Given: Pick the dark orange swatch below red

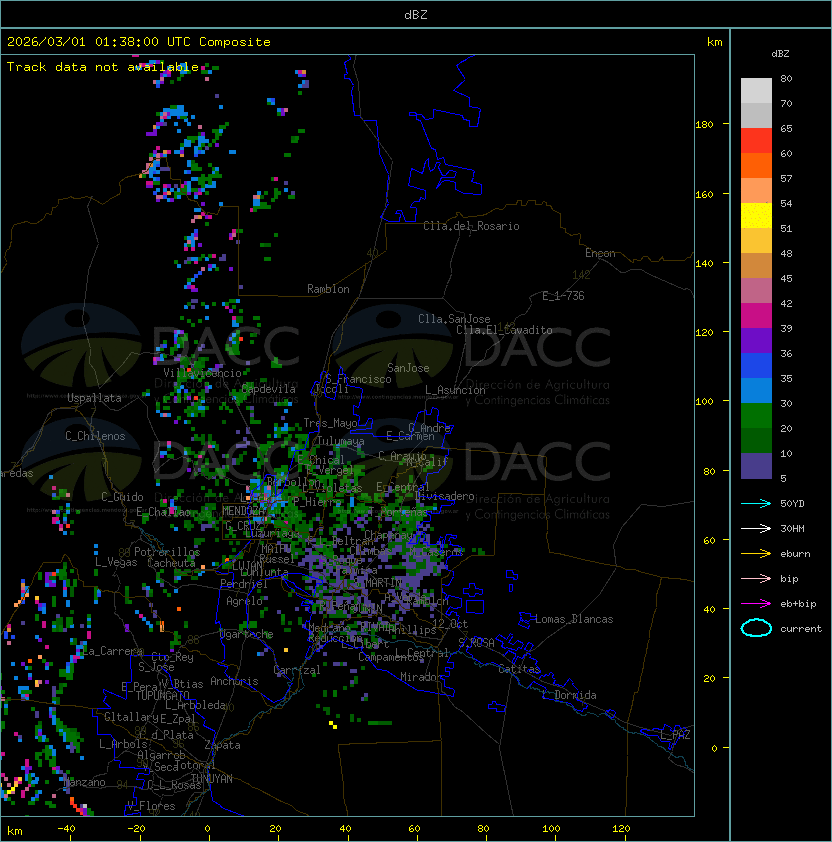Looking at the screenshot, I should [x=756, y=165].
